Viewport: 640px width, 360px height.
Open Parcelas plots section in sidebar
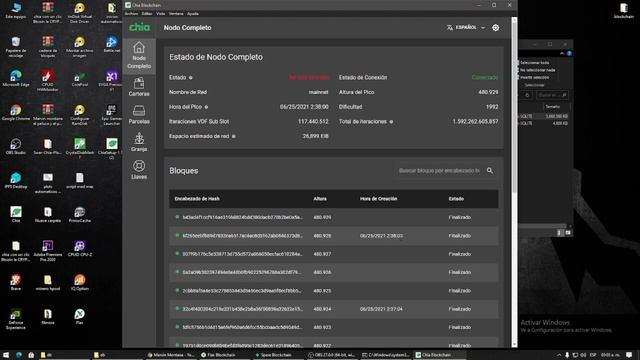(139, 115)
